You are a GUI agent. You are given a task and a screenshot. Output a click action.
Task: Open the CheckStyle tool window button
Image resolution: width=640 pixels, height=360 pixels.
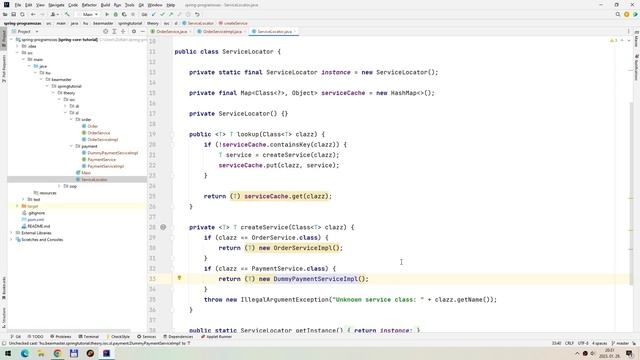point(118,337)
